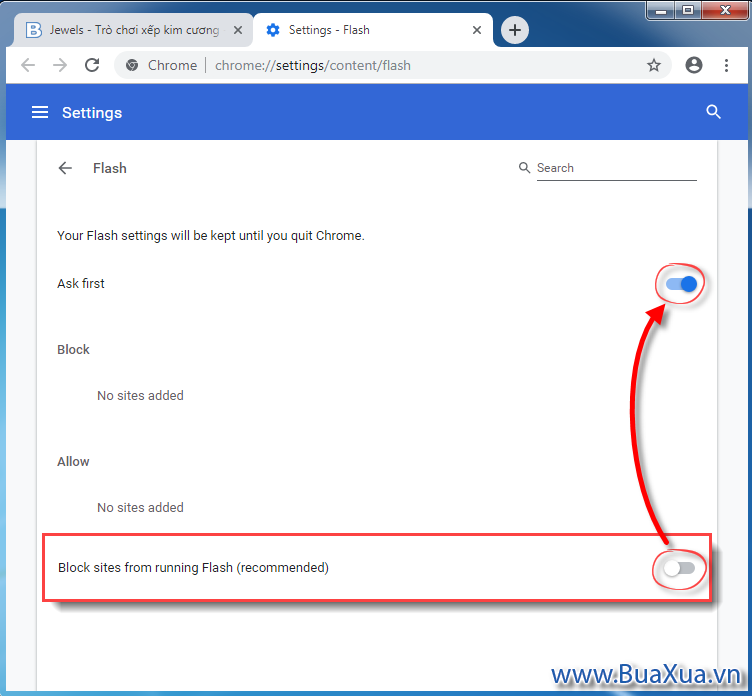Close the Jewels tab
Image resolution: width=752 pixels, height=696 pixels.
237,30
